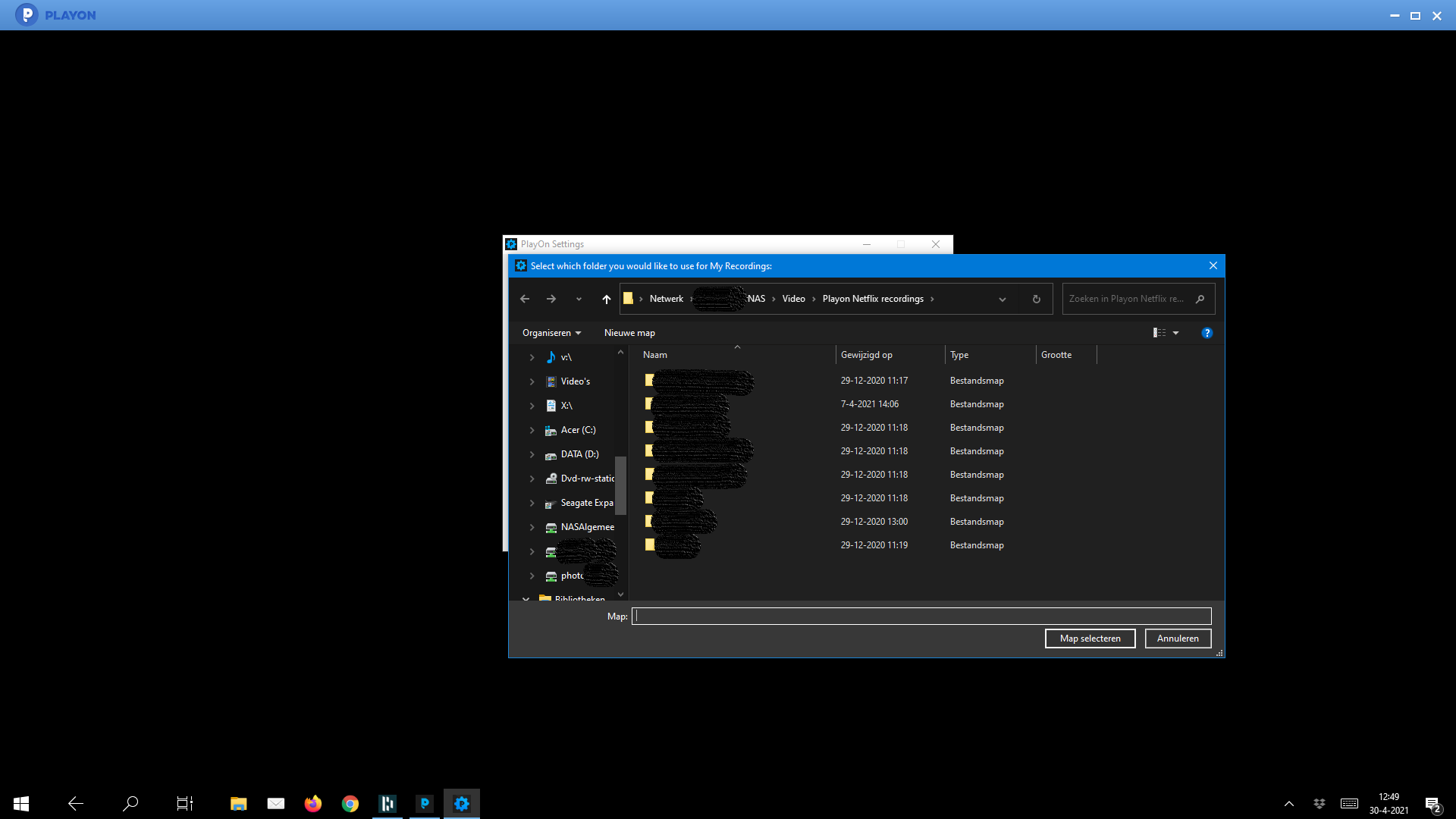Screen dimensions: 1456x819
Task: Launch Firefox from the taskbar
Action: tap(313, 803)
